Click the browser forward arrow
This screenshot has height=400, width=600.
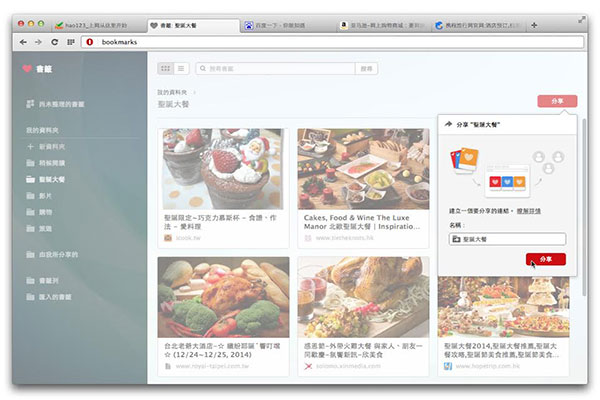pos(38,42)
